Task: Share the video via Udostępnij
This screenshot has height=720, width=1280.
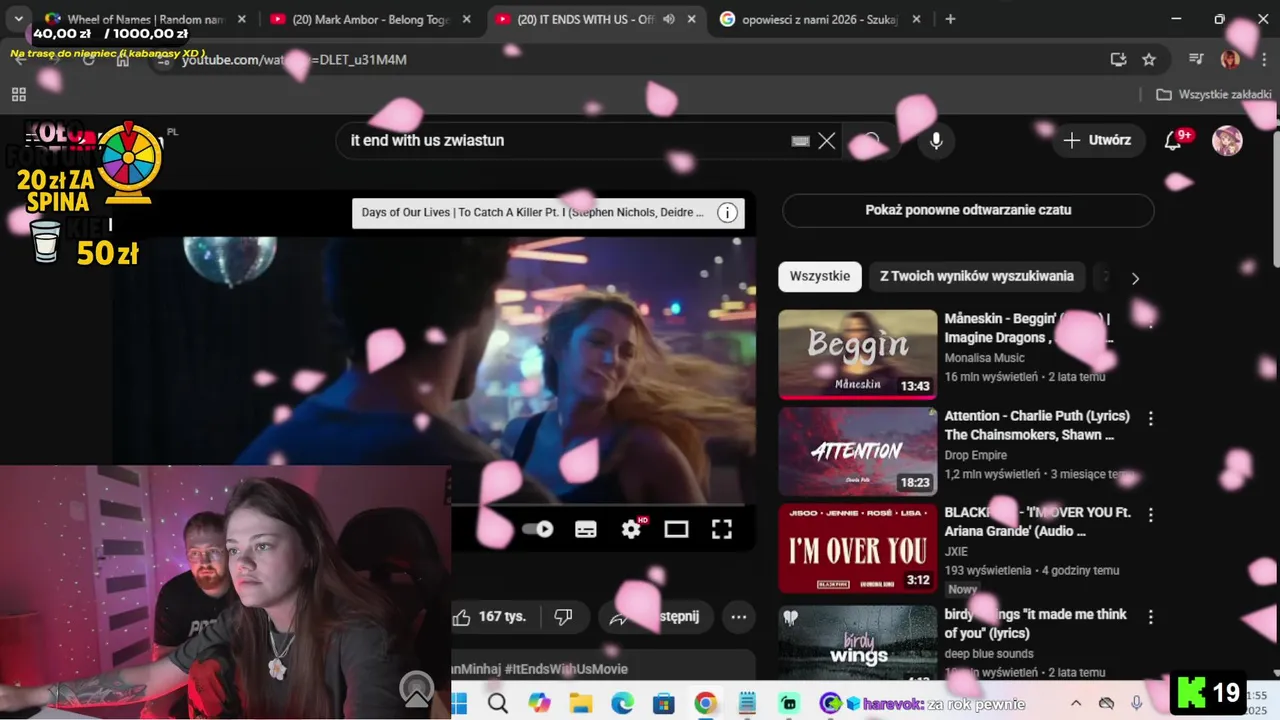Action: tap(655, 617)
